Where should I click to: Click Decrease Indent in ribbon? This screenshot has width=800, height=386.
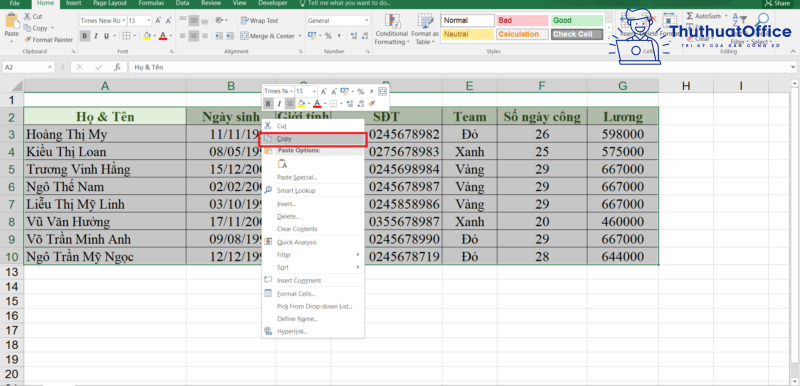(x=218, y=36)
